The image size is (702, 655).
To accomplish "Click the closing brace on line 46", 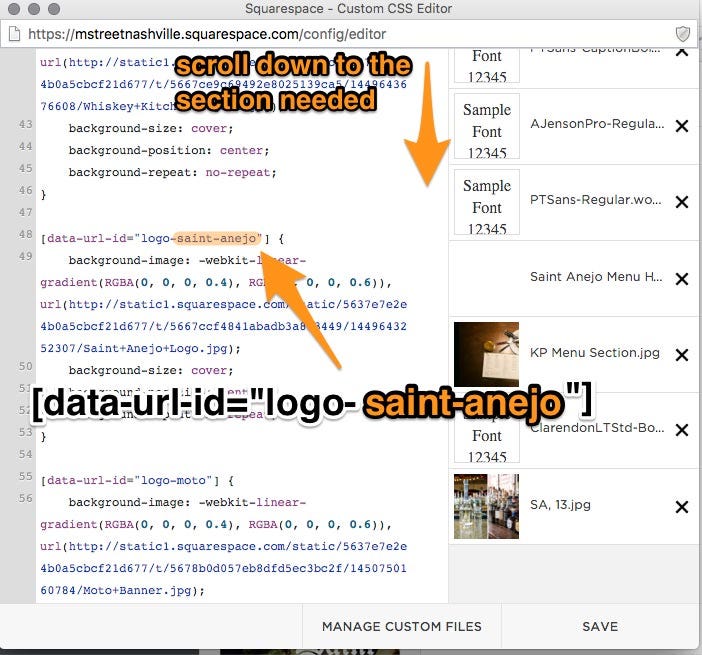I will (x=43, y=195).
